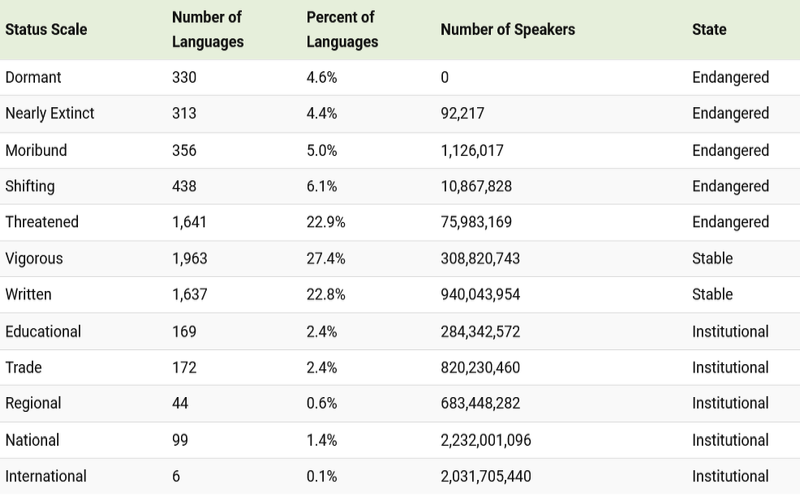Select the Regional language count 44
800x500 pixels.
coord(181,403)
